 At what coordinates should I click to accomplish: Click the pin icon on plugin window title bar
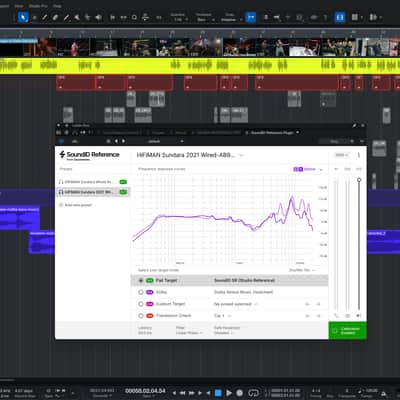click(x=354, y=126)
